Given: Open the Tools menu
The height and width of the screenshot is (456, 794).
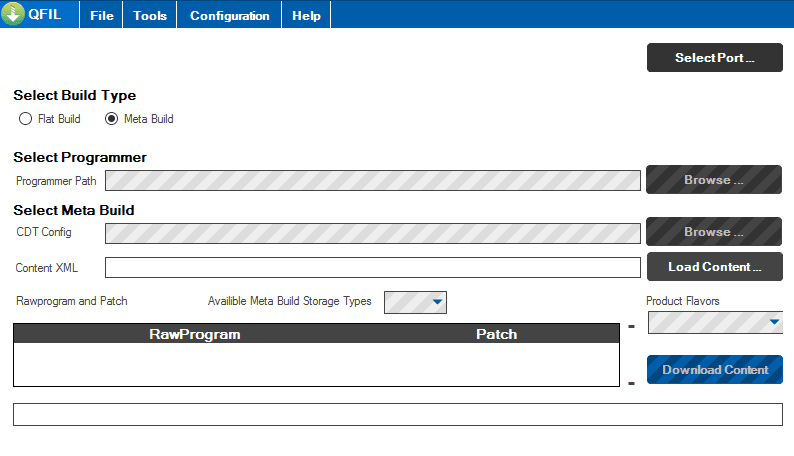Looking at the screenshot, I should pos(150,15).
